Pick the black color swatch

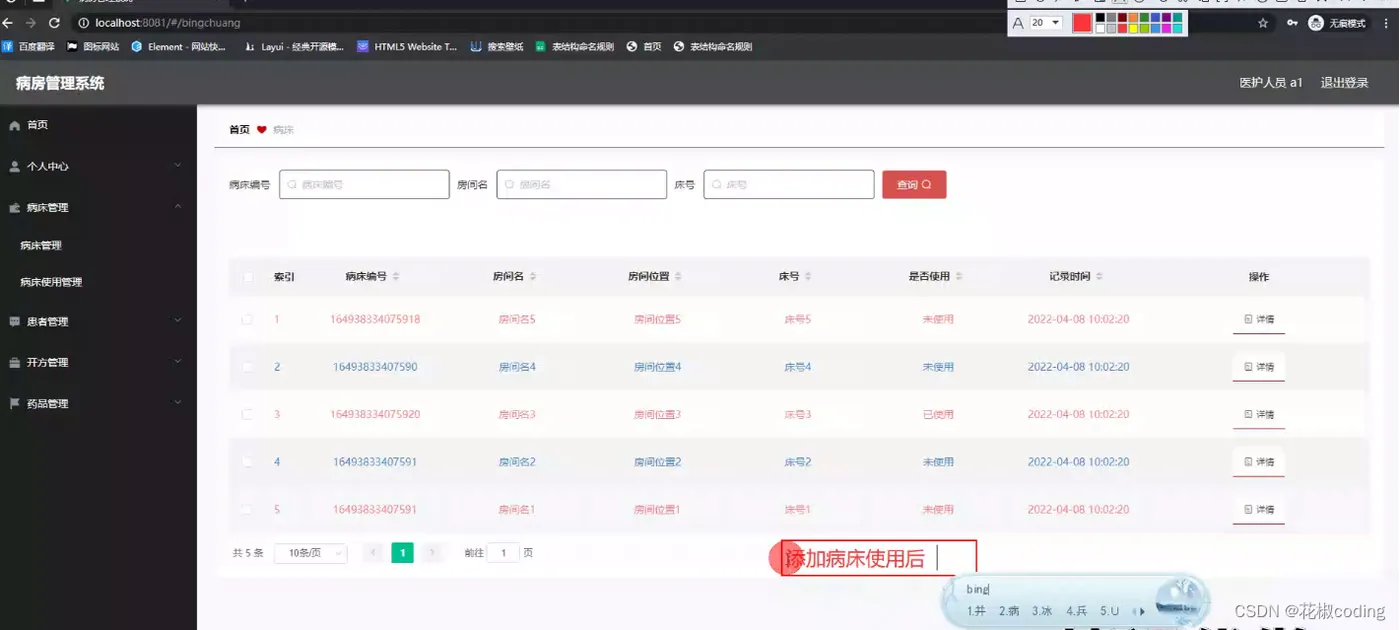click(1100, 17)
